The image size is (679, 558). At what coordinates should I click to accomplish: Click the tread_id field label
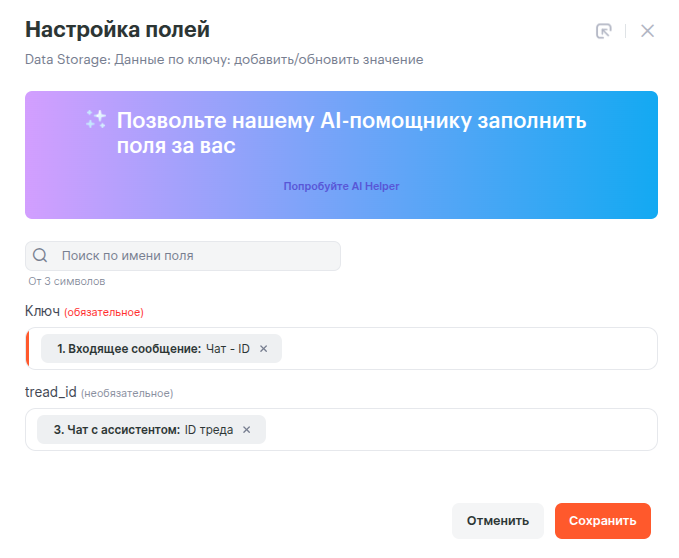point(50,392)
